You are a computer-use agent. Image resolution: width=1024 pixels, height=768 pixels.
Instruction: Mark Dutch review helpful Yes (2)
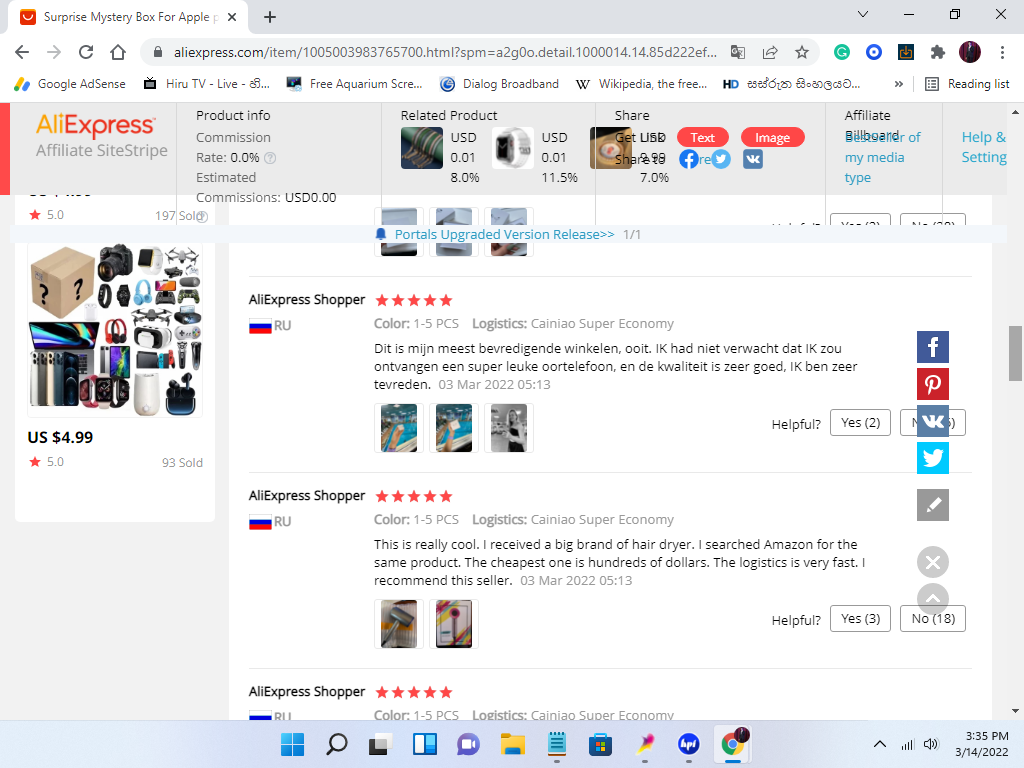point(860,423)
